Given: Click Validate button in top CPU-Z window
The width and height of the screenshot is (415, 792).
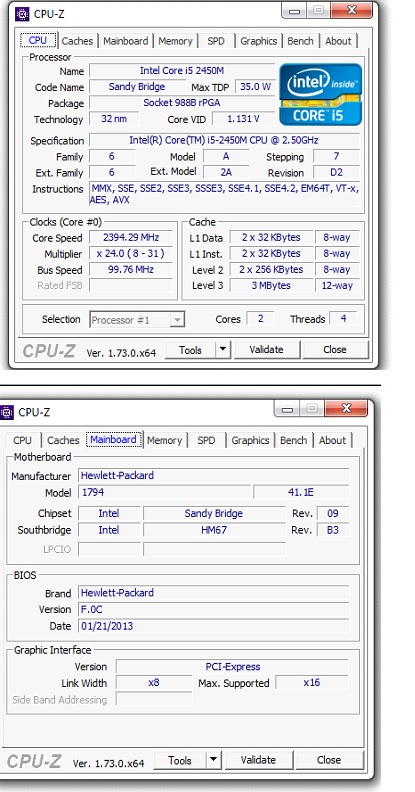Looking at the screenshot, I should [267, 350].
